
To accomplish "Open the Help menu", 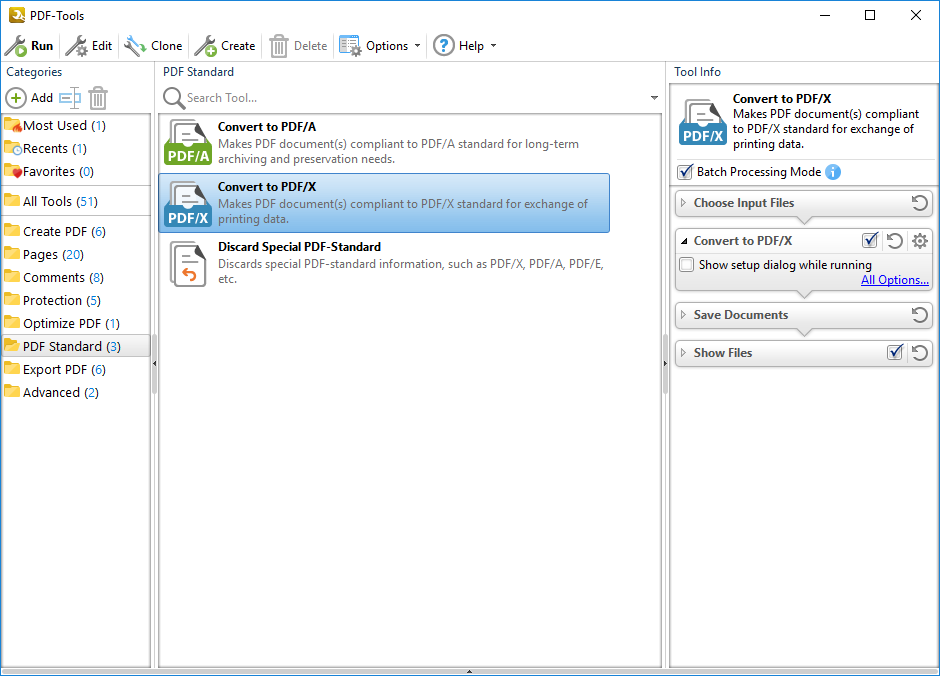I will tap(465, 46).
